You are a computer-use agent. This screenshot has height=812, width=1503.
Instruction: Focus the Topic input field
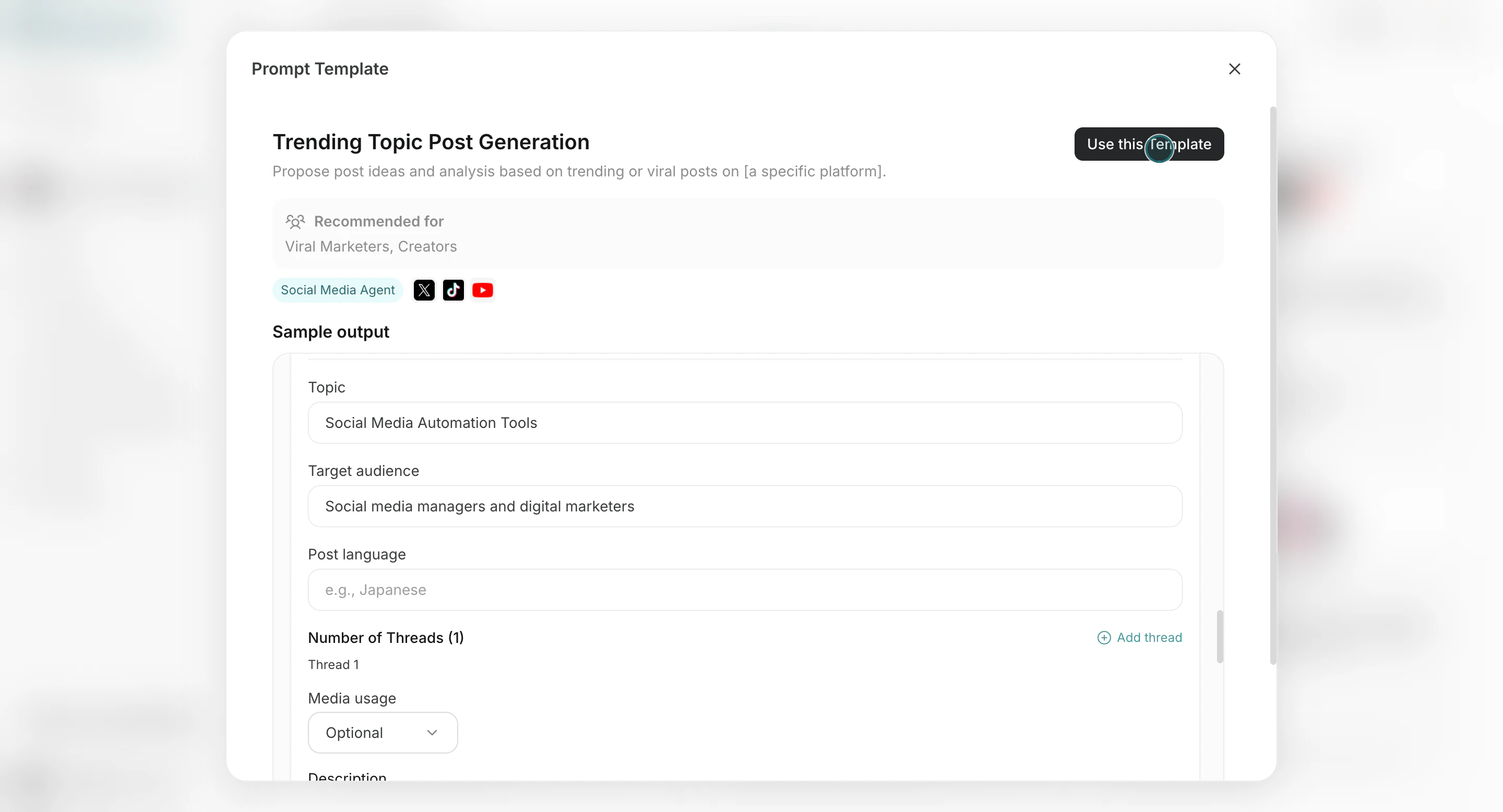click(x=745, y=423)
